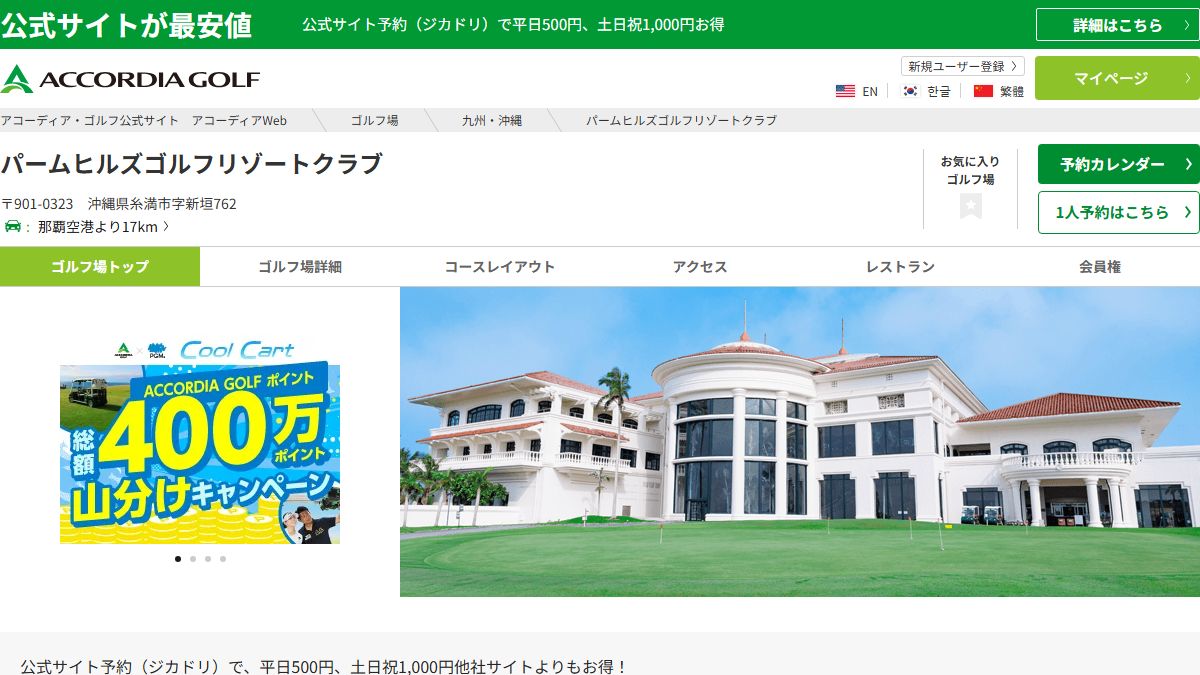This screenshot has width=1200, height=675.
Task: Select コースレイアウト tab
Action: click(500, 266)
